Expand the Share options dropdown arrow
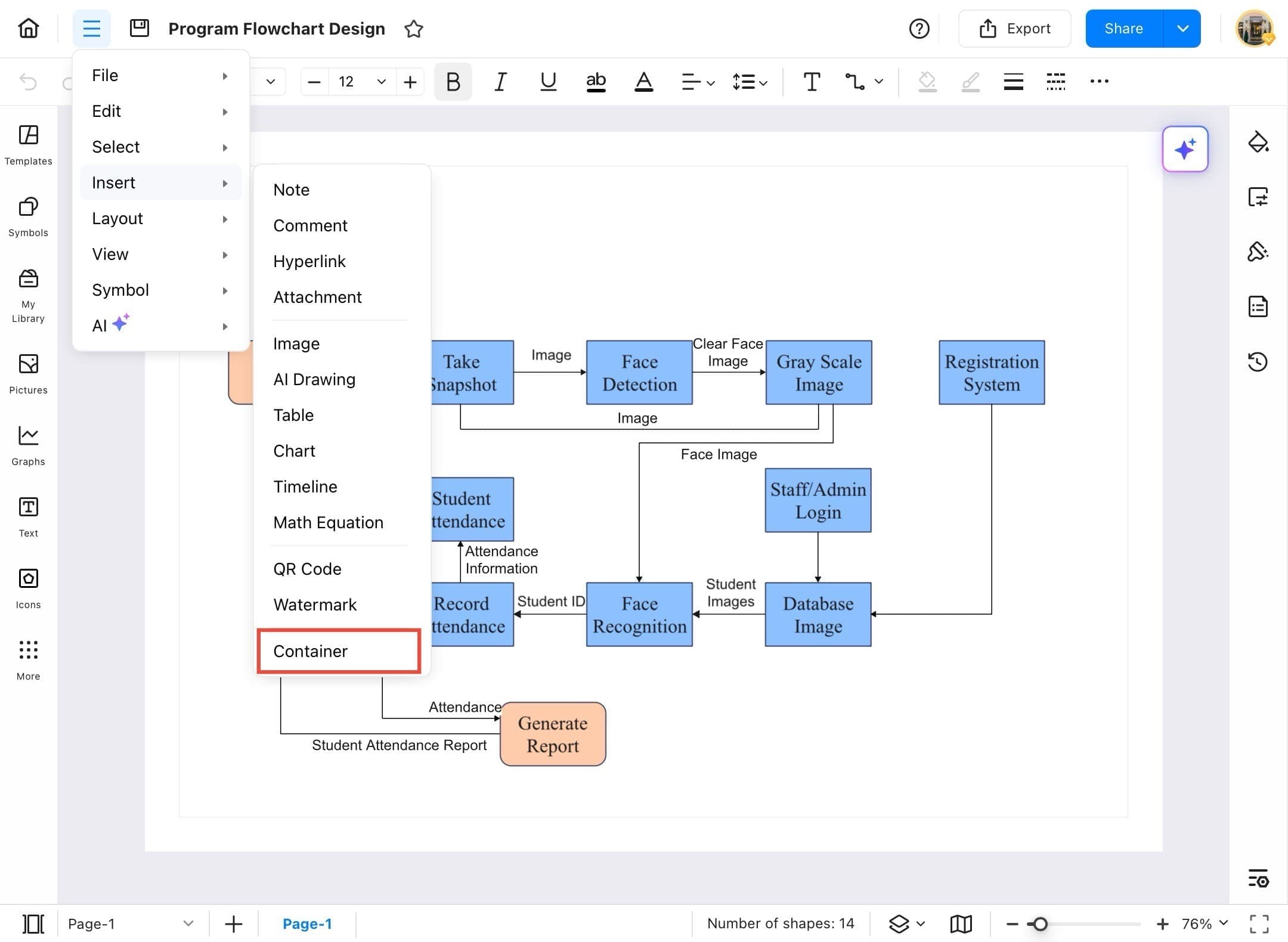 1182,29
